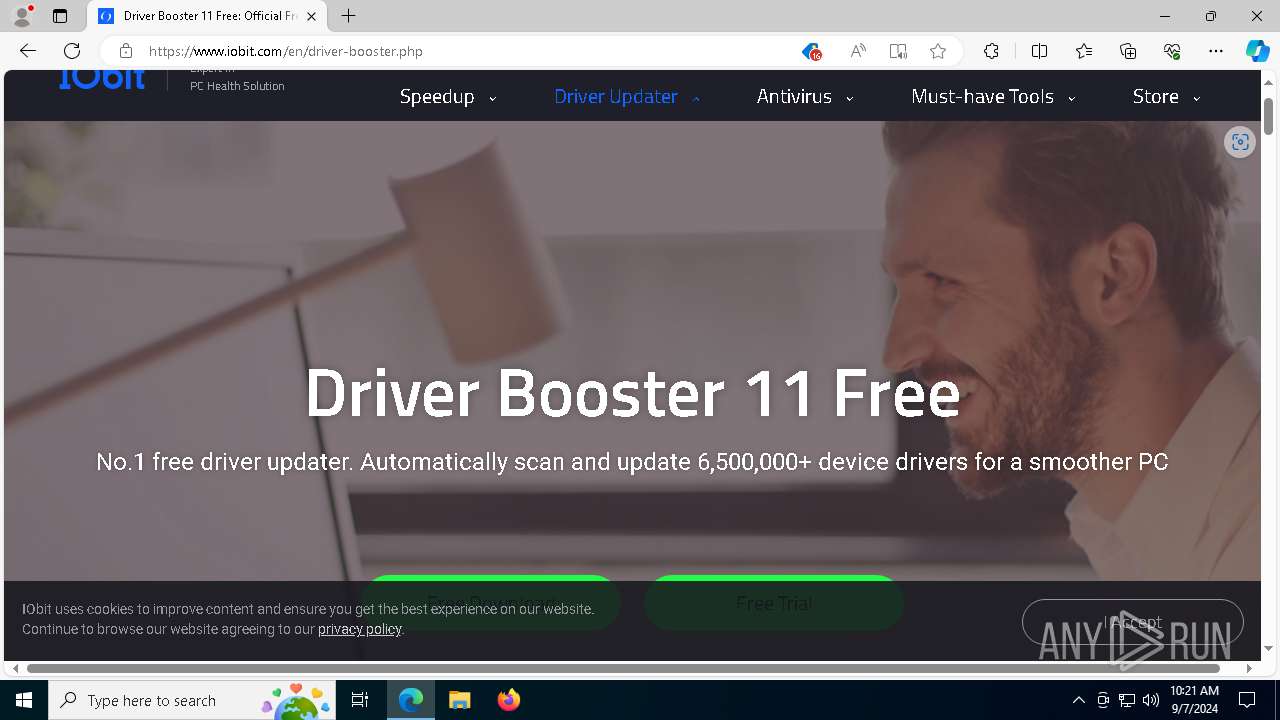Click the Driver Booster 11 Free heading
The width and height of the screenshot is (1280, 720).
tap(632, 393)
